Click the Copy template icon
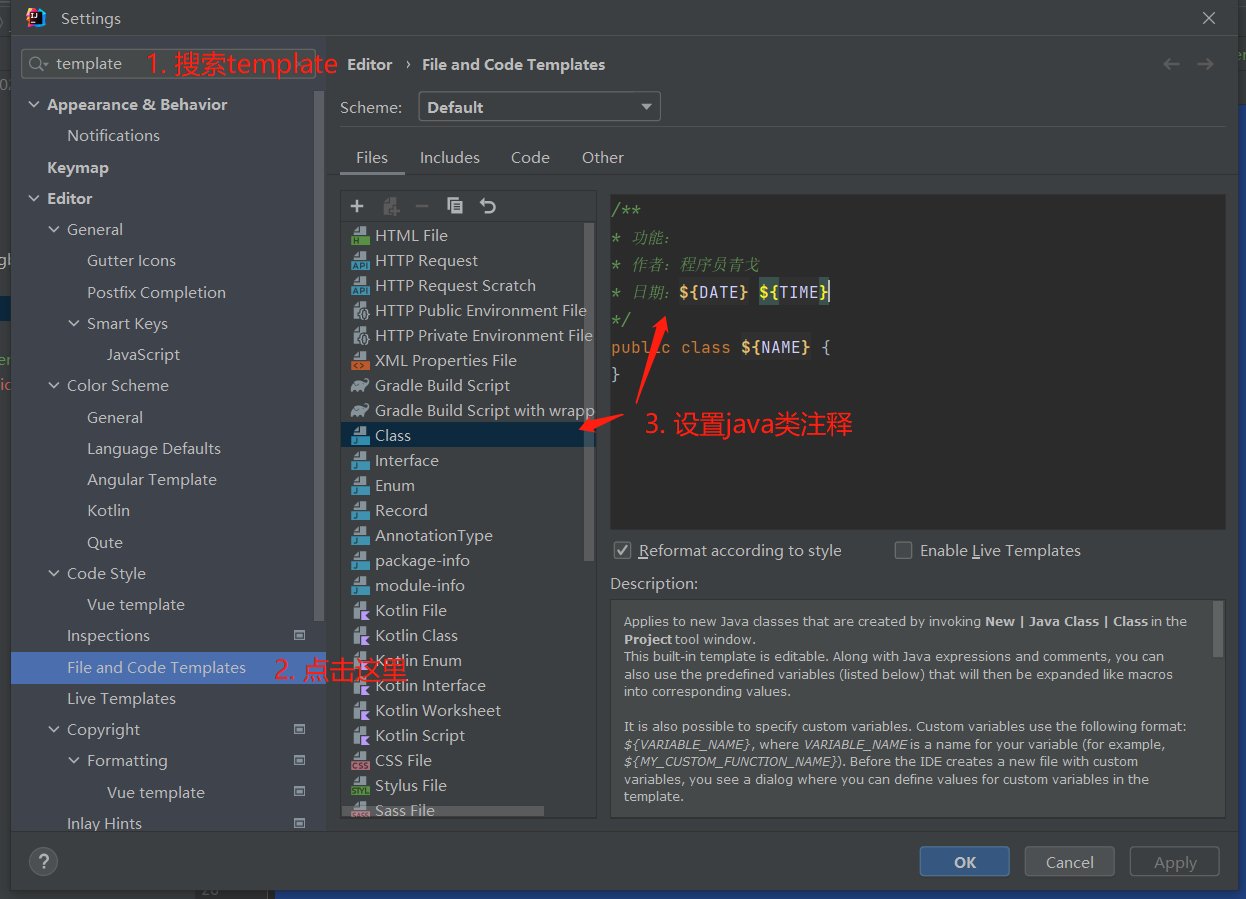The image size is (1246, 899). pos(455,206)
